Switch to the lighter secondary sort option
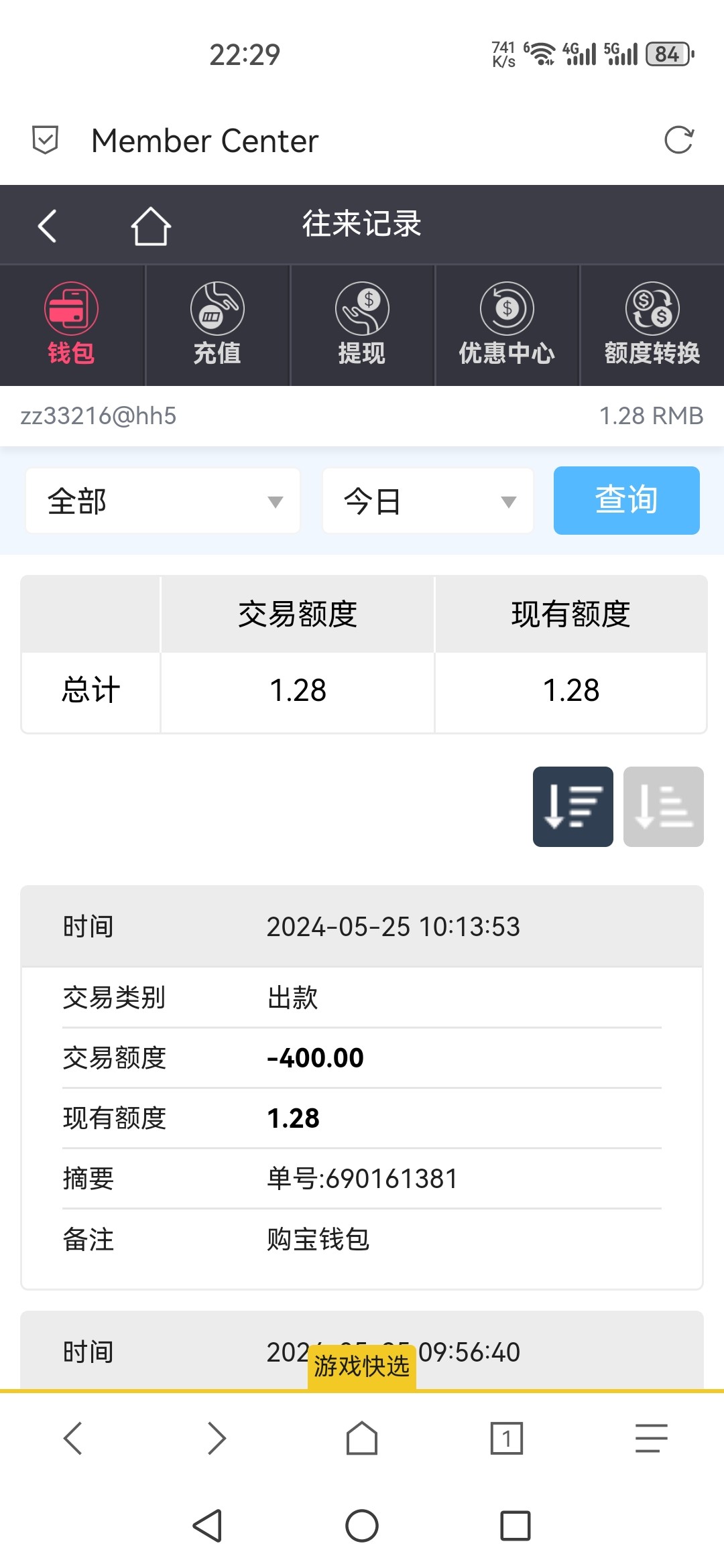The image size is (724, 1568). point(663,807)
